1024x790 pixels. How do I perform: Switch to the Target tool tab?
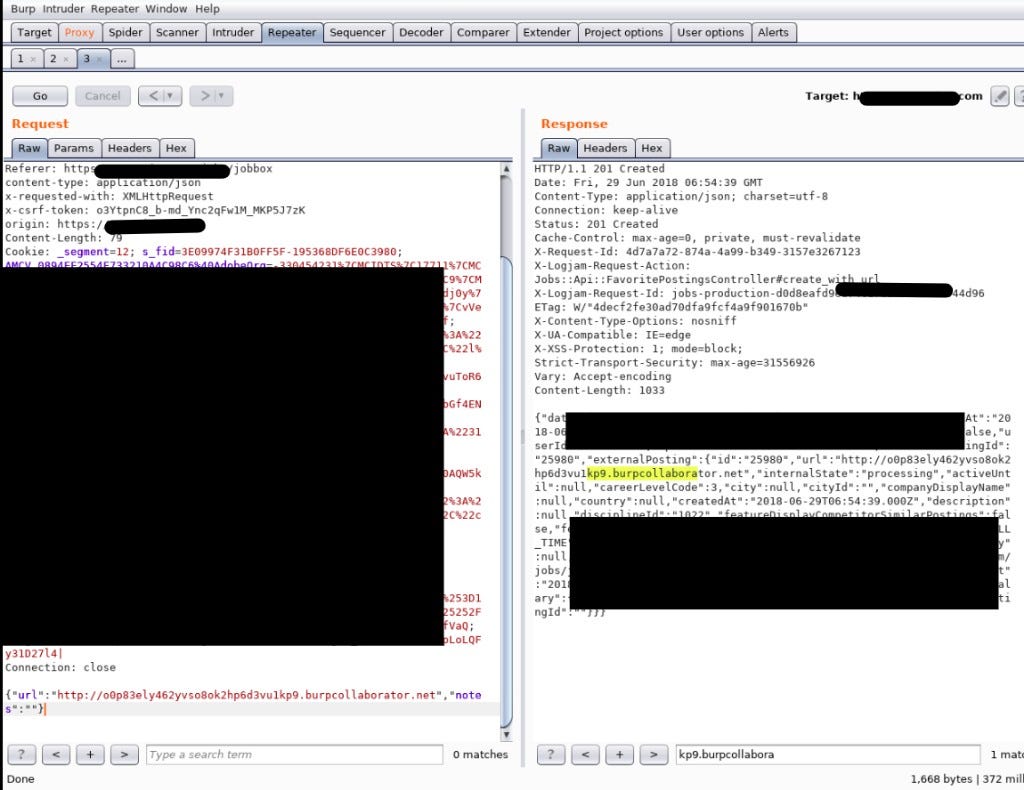click(x=34, y=33)
